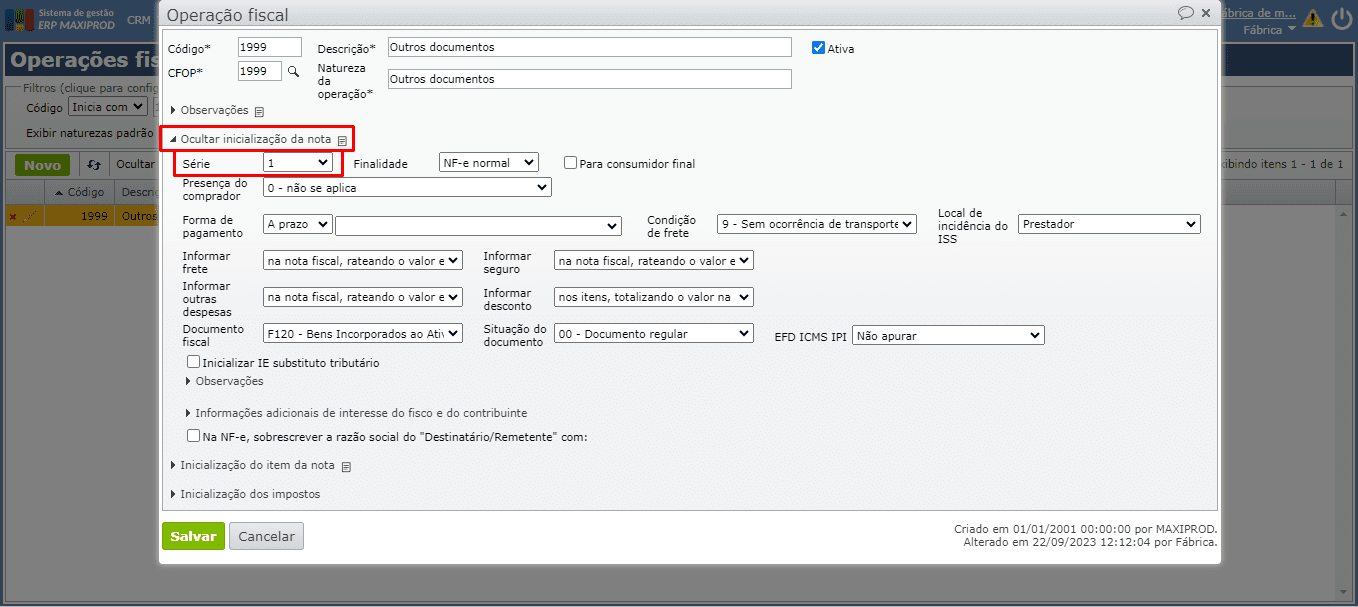Click the Cancelar button
1358x607 pixels.
click(x=266, y=536)
